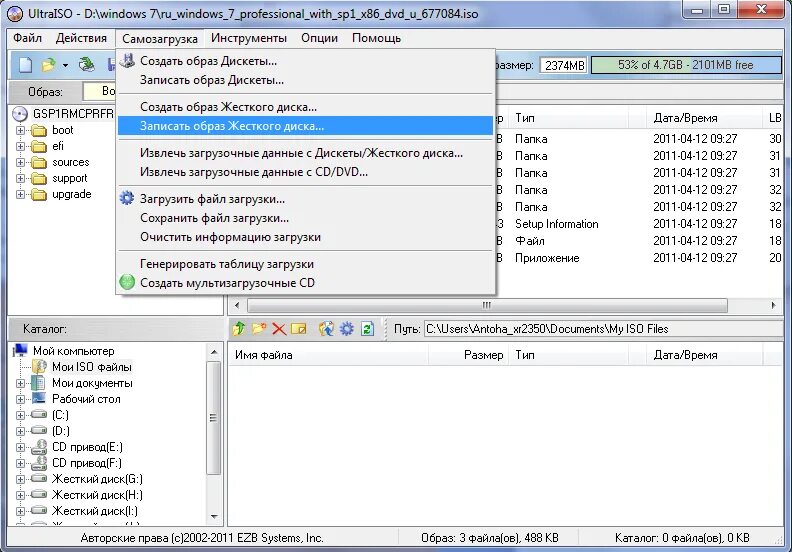792x552 pixels.
Task: Expand the support folder
Action: 20,178
